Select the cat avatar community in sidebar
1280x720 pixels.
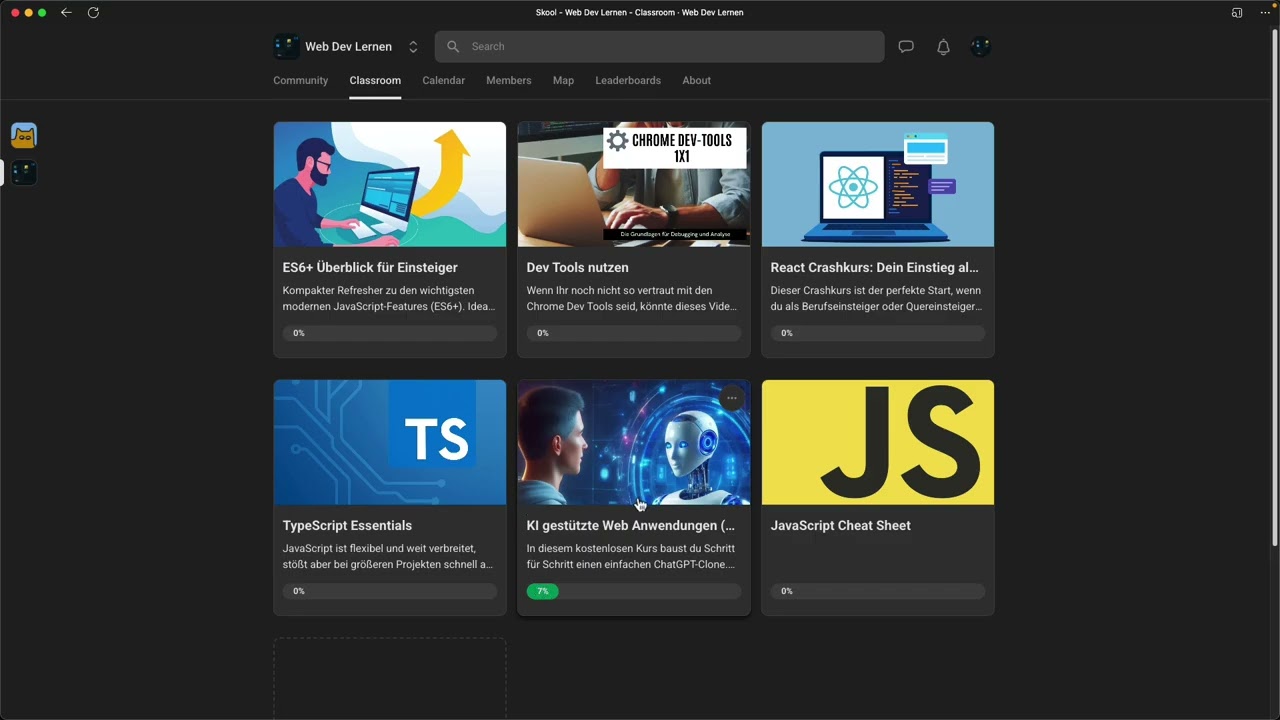24,135
